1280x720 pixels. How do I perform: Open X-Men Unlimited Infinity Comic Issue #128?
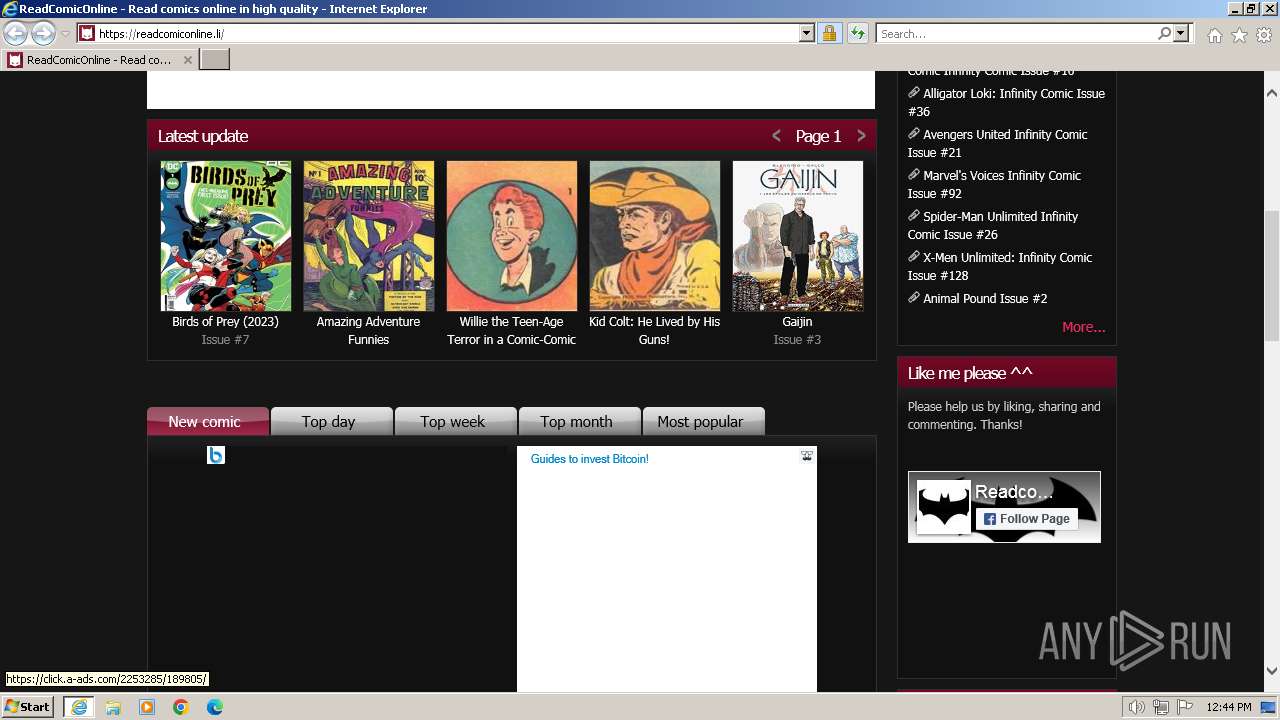point(999,266)
